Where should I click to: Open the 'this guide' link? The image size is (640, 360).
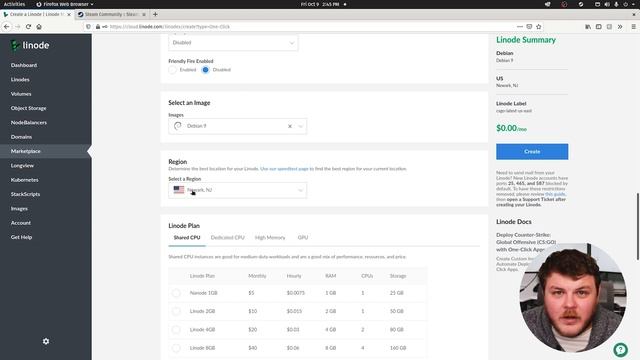point(555,194)
